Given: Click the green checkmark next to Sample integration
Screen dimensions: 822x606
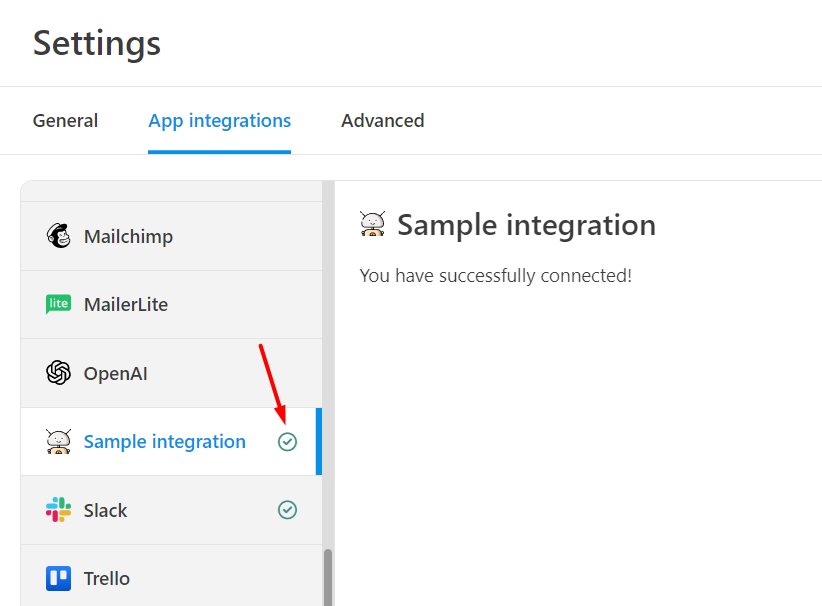Looking at the screenshot, I should pyautogui.click(x=287, y=442).
